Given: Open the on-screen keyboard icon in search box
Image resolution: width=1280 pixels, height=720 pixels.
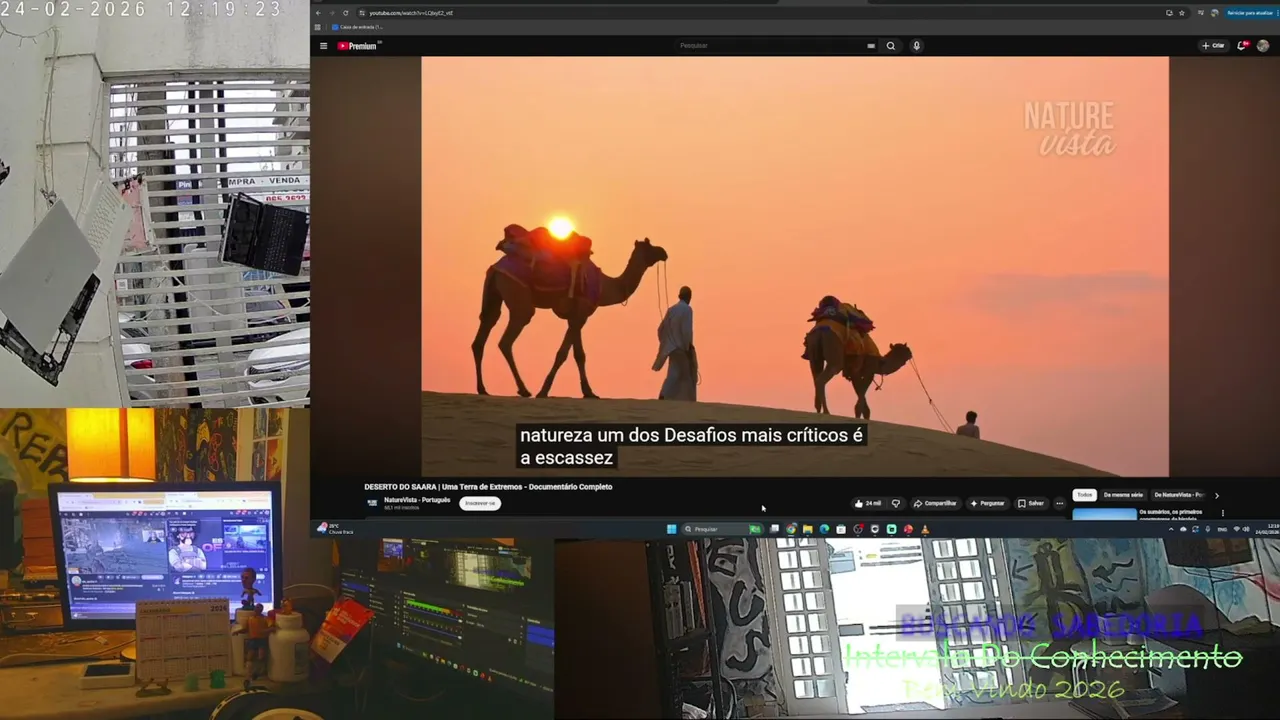Looking at the screenshot, I should (871, 46).
